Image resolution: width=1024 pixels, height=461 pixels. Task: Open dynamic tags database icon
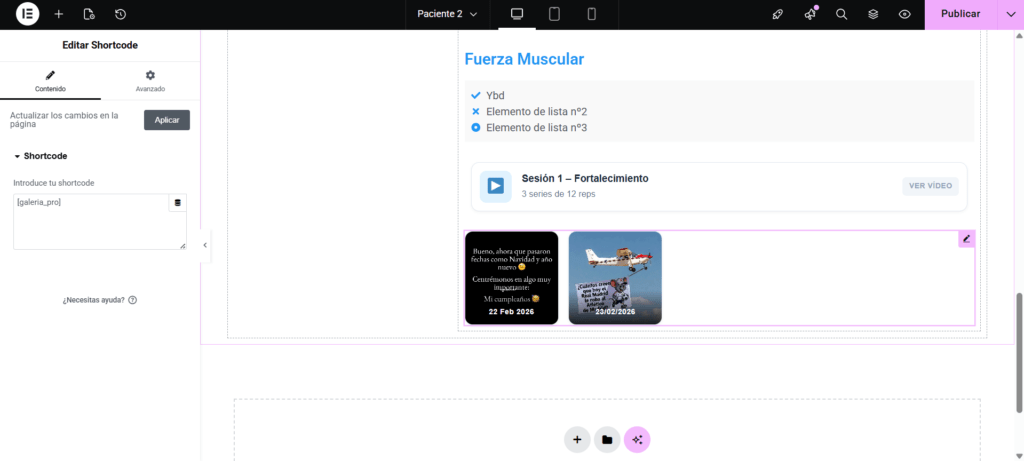coord(178,202)
